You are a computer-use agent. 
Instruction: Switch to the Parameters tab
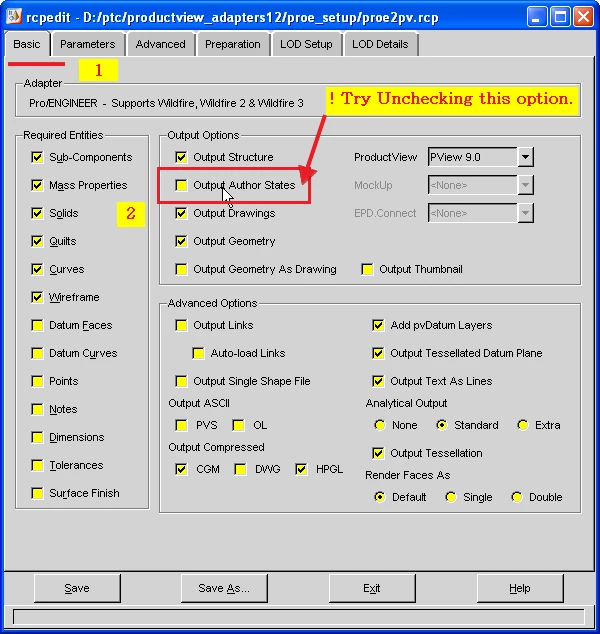click(88, 44)
